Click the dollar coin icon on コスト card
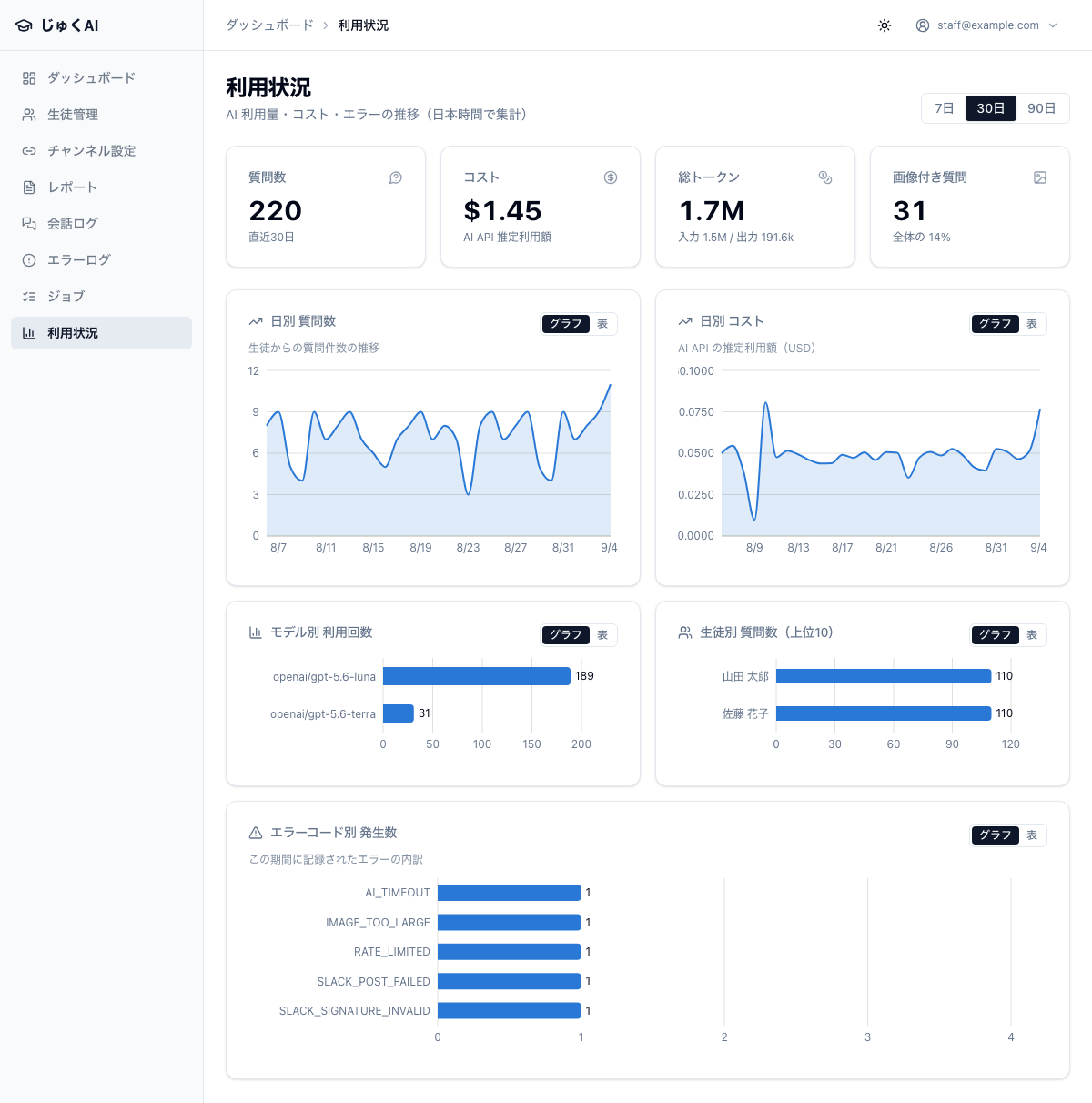This screenshot has width=1092, height=1103. 611,177
